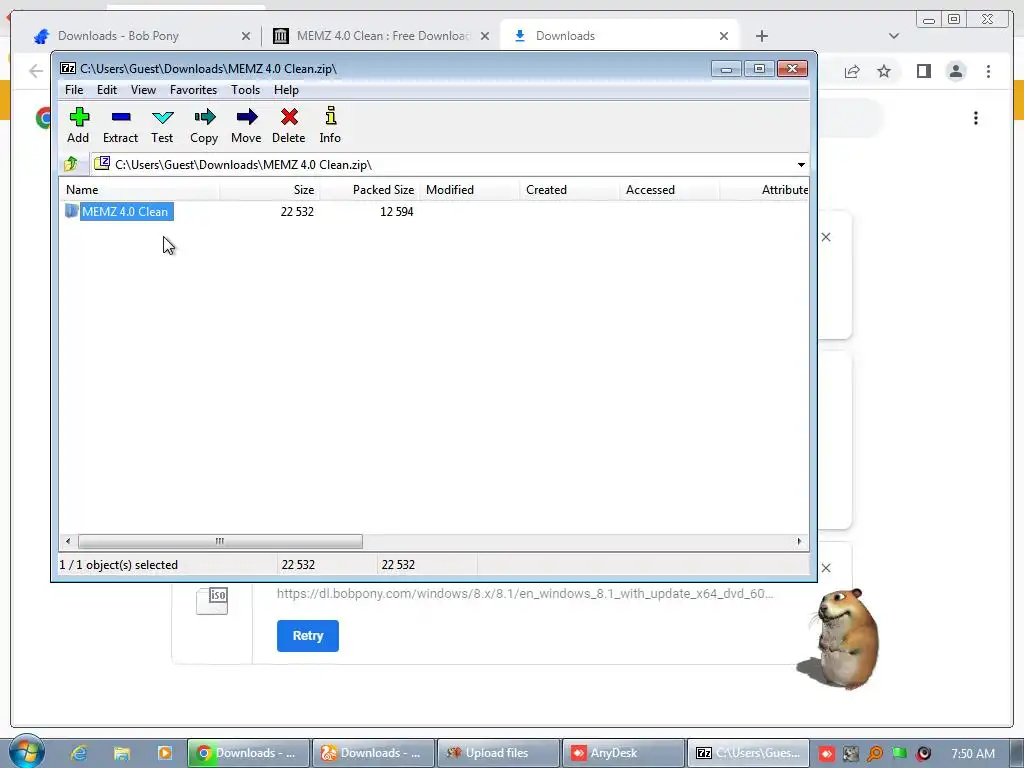Open Windows Media Player taskbar icon

tap(165, 753)
